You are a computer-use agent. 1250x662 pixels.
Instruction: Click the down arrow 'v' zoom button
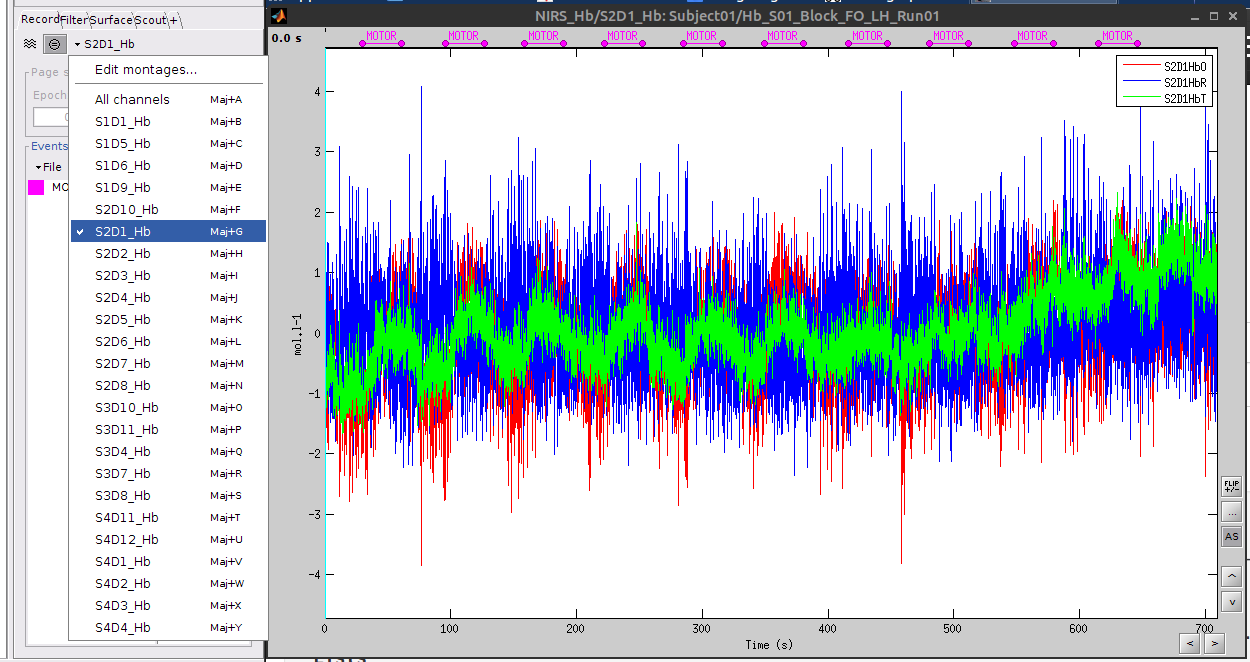[x=1232, y=601]
